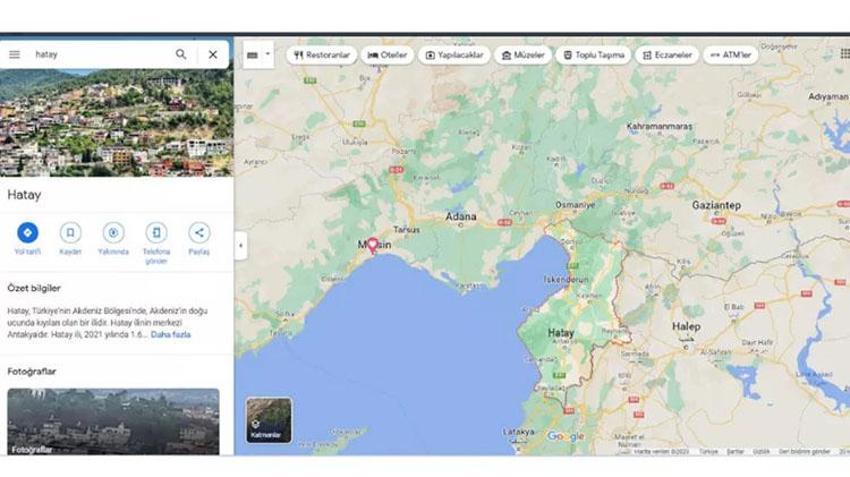Click the Yol tarifi directions icon

[28, 233]
